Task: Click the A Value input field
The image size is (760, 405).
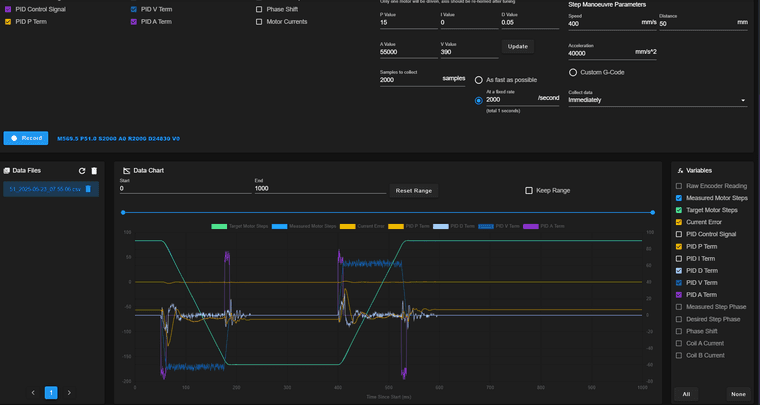Action: (x=409, y=52)
